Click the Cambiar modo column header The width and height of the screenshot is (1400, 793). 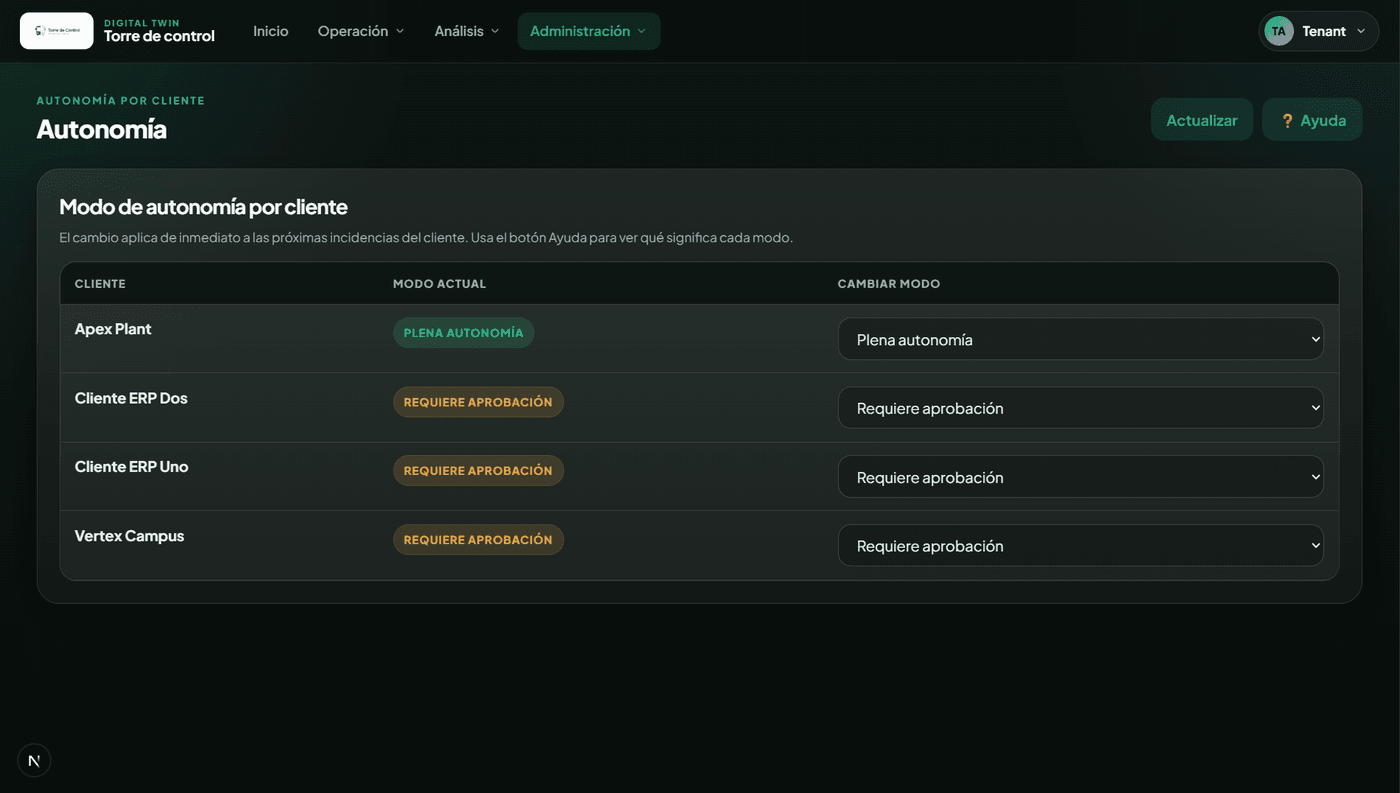click(x=889, y=284)
